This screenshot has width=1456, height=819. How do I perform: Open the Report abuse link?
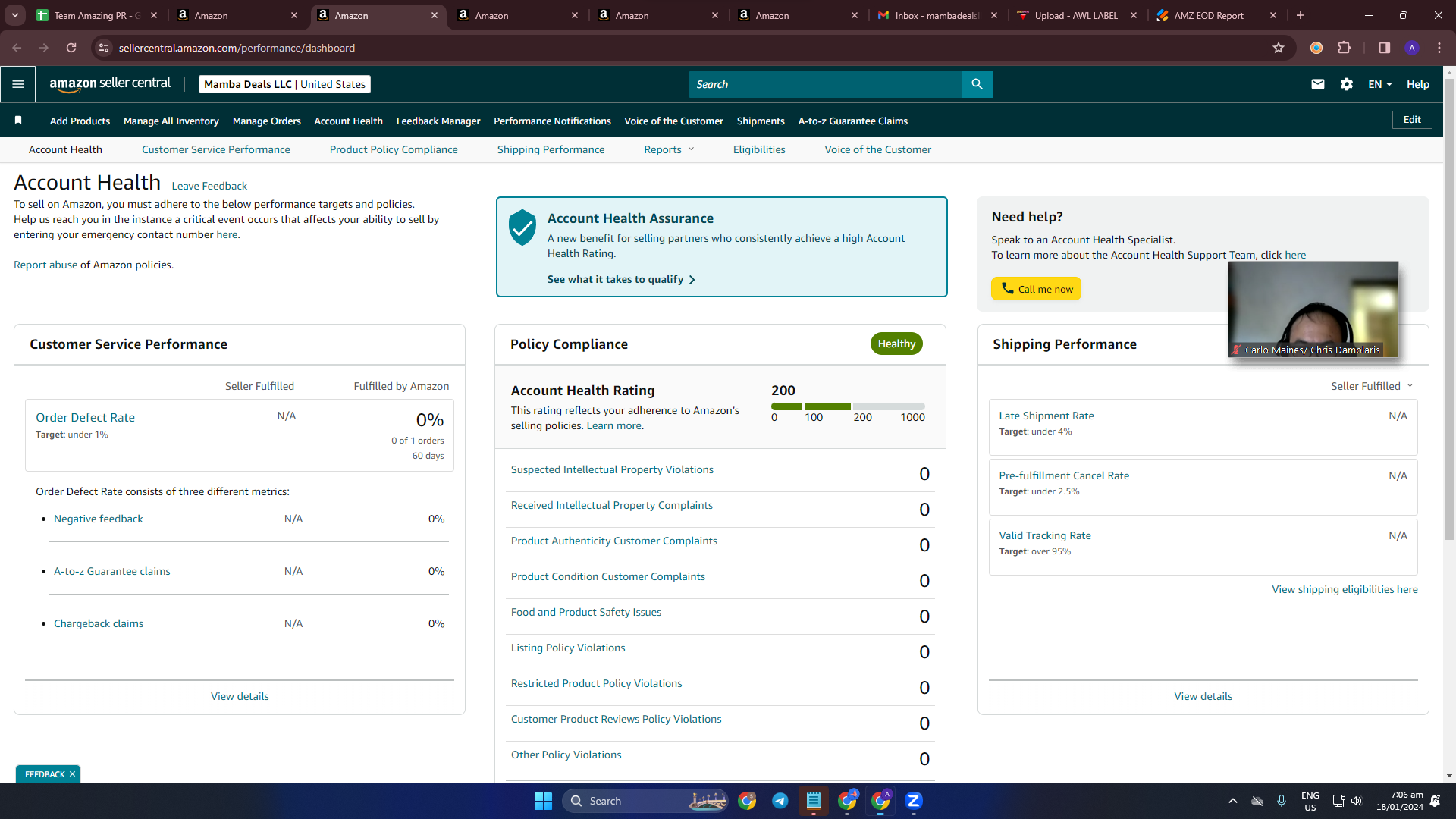tap(45, 265)
